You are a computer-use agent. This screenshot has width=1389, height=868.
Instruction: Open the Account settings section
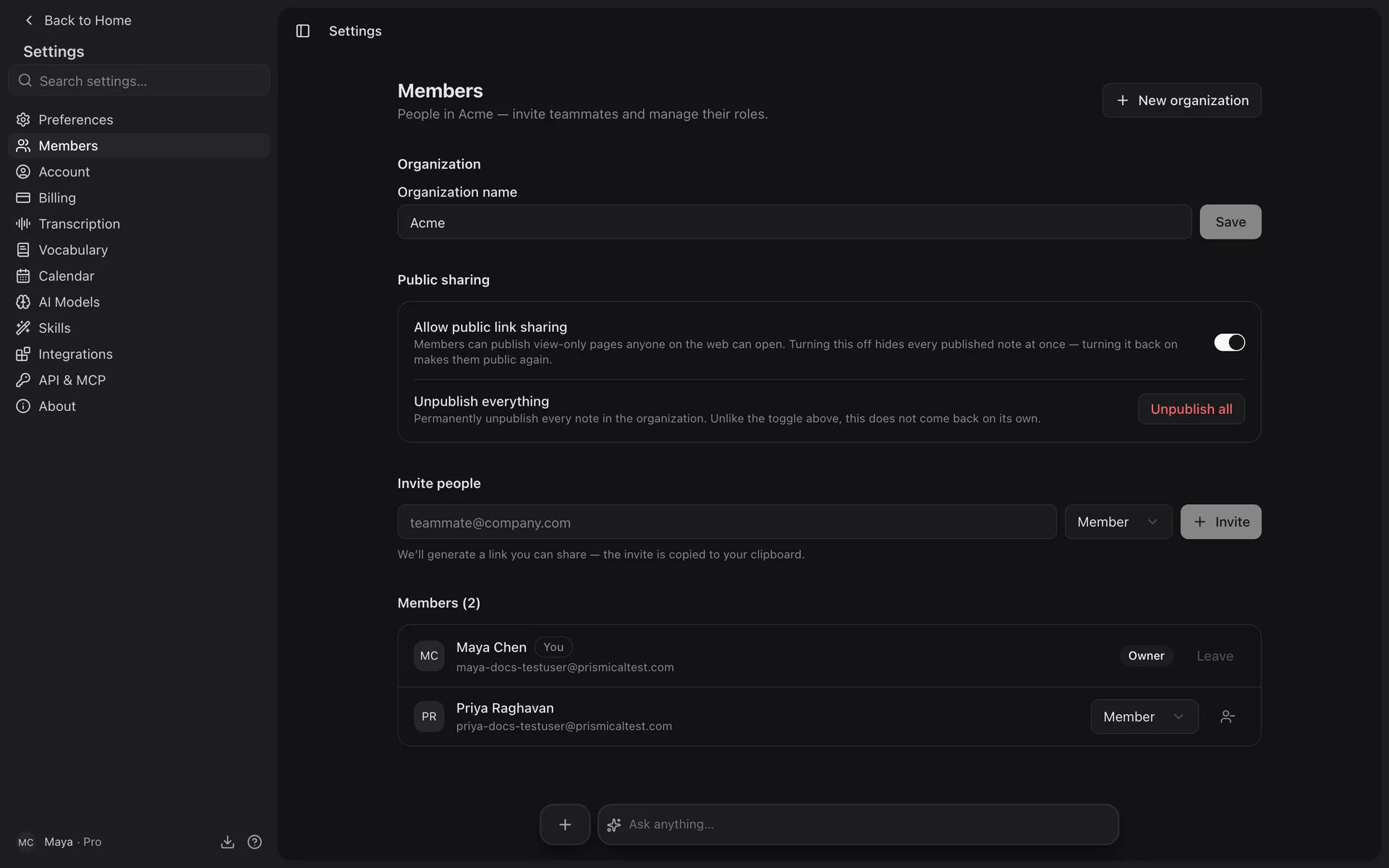[x=139, y=171]
